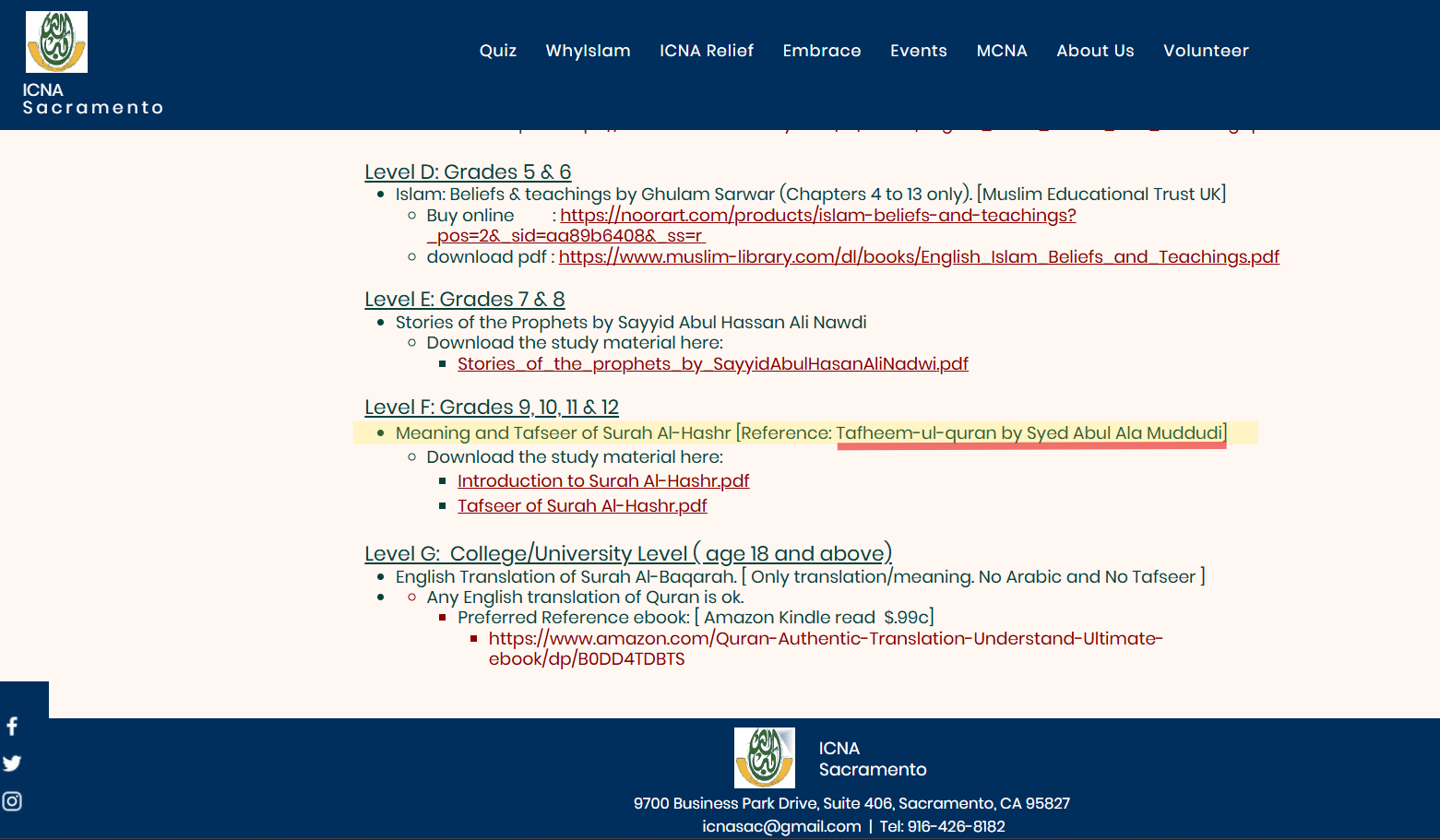Image resolution: width=1440 pixels, height=840 pixels.
Task: Click the icnasac@gmail.com email address
Action: click(781, 826)
